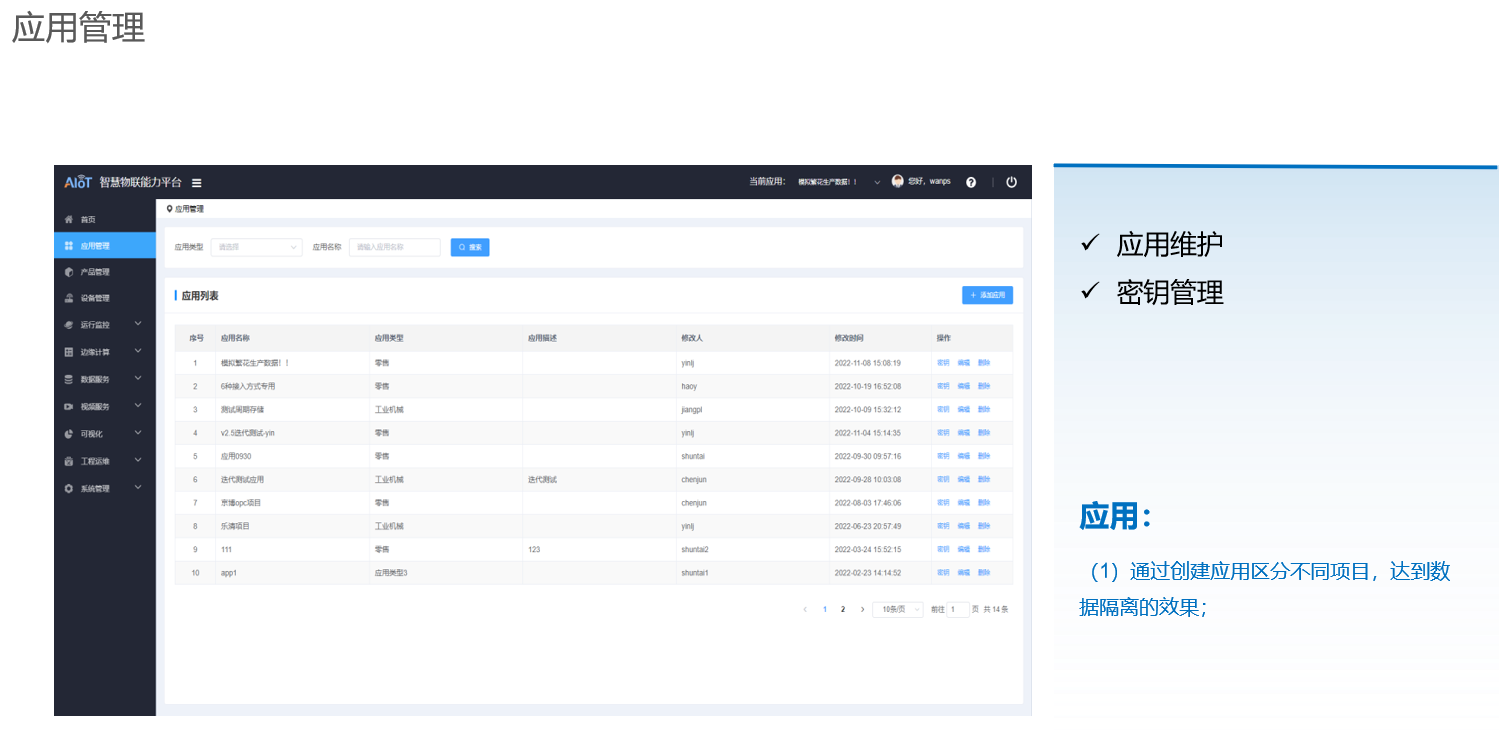Open the 数据服务 sidebar menu item
The image size is (1500, 736).
[95, 380]
